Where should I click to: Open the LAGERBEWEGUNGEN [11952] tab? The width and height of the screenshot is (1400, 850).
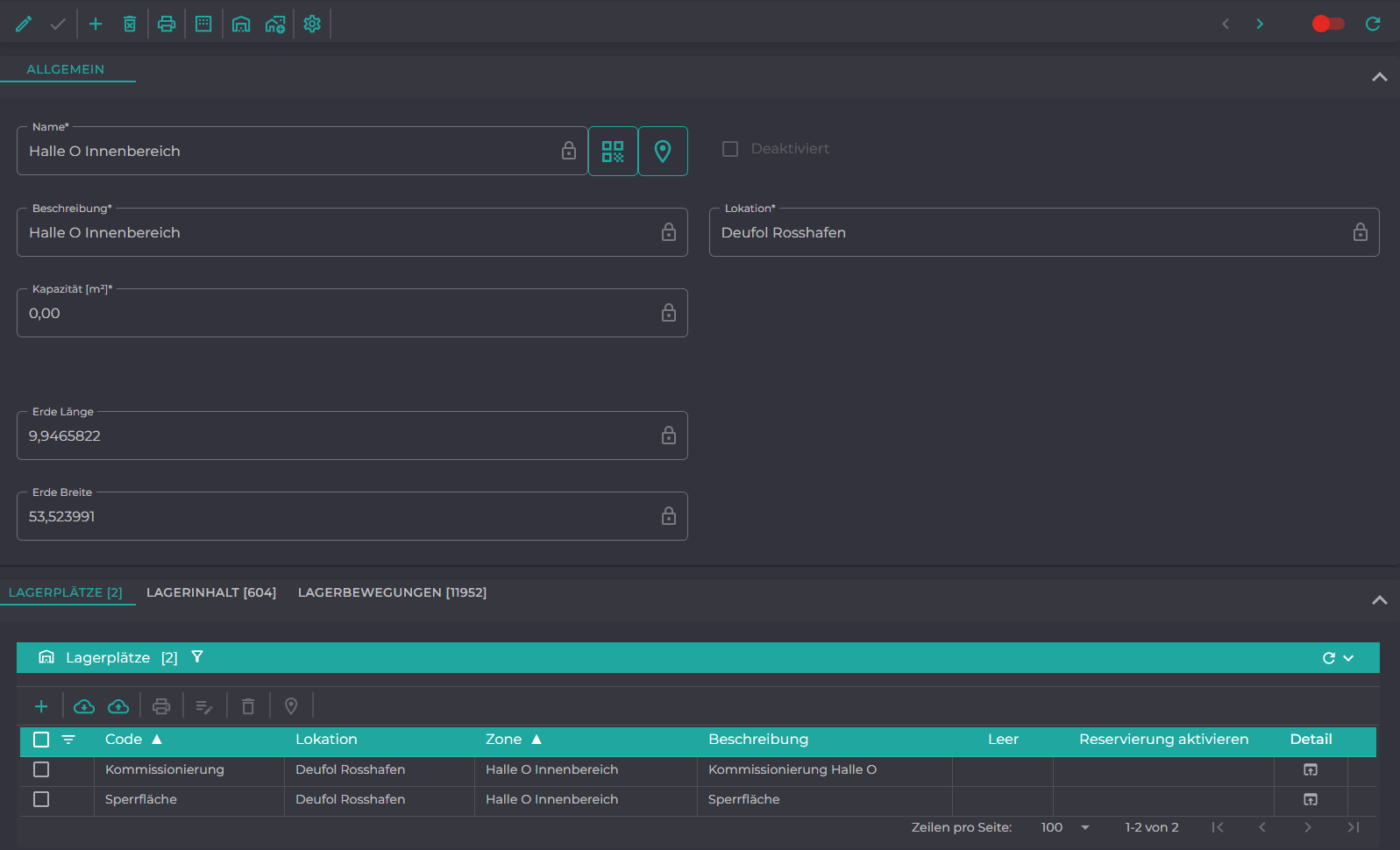[x=392, y=592]
